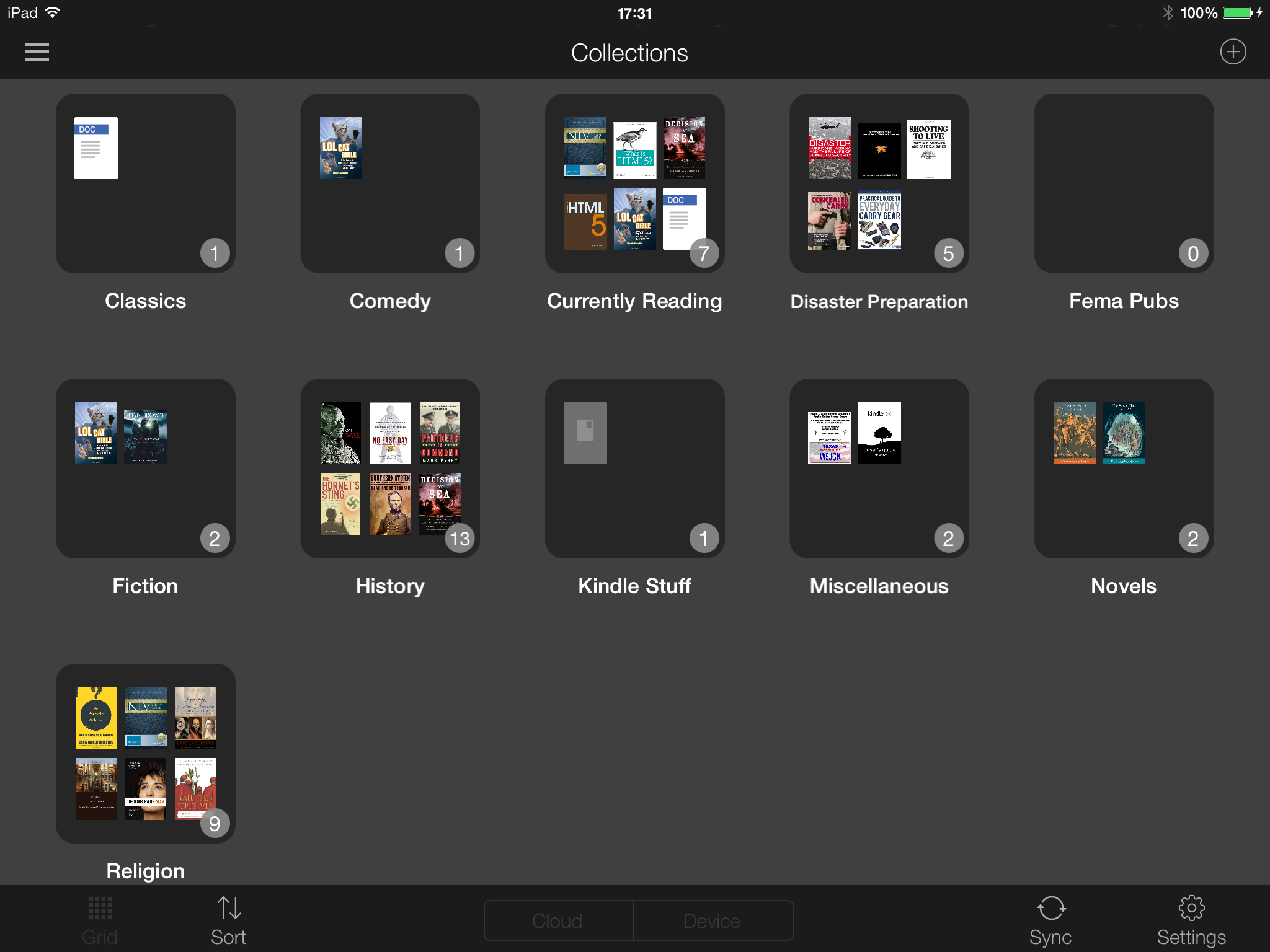The image size is (1270, 952).
Task: Select the Cloud segment toggle
Action: click(x=557, y=920)
